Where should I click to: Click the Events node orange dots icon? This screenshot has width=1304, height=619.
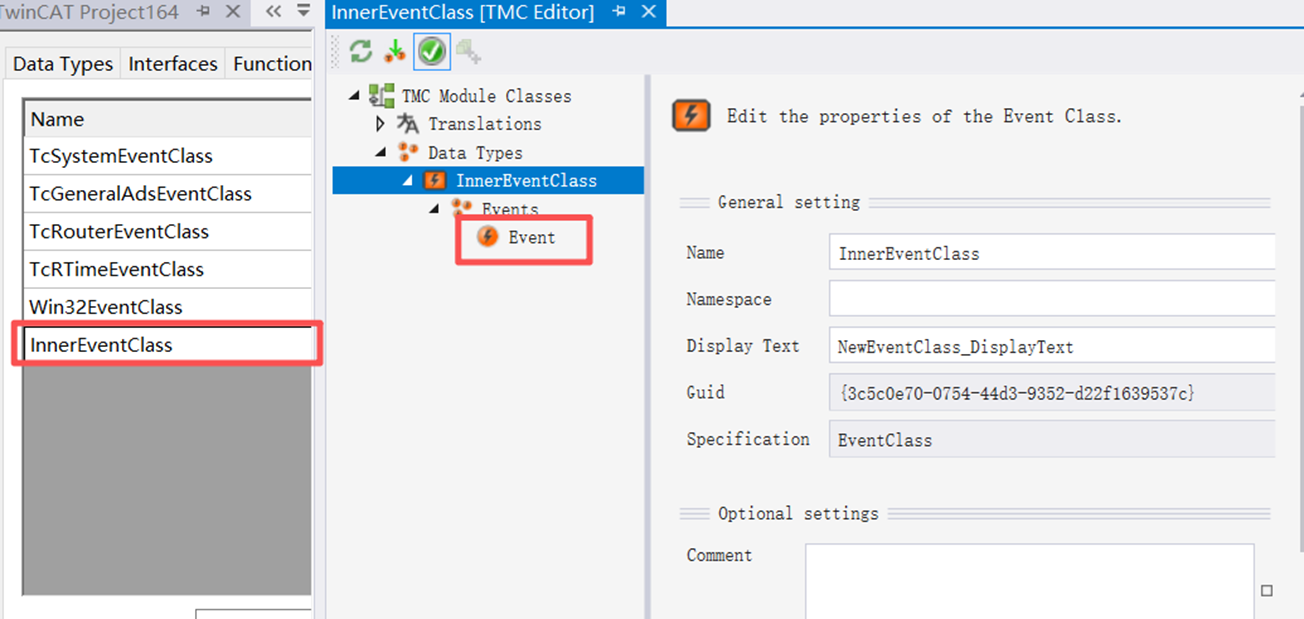[461, 208]
